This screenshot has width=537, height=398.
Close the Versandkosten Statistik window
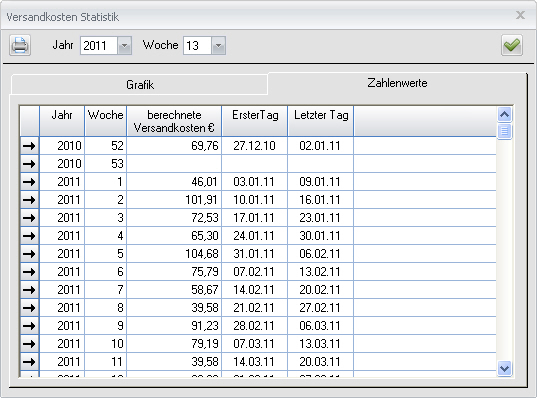click(x=521, y=15)
